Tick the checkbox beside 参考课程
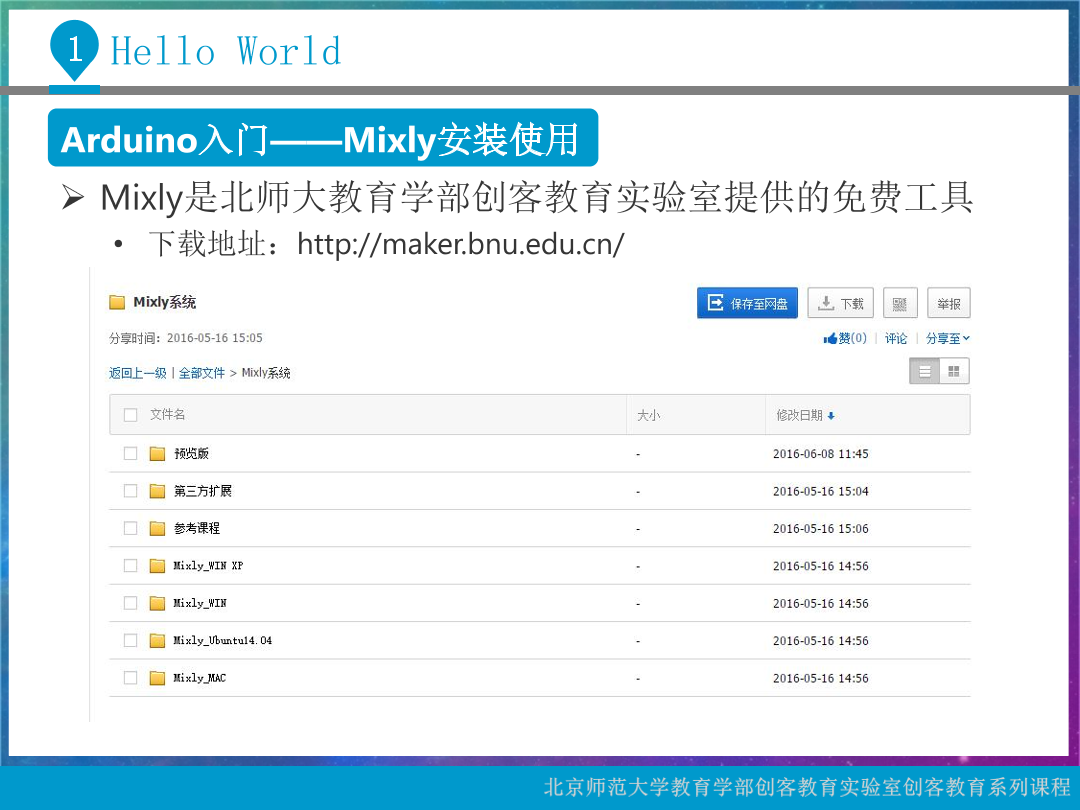Viewport: 1080px width, 810px height. [130, 528]
